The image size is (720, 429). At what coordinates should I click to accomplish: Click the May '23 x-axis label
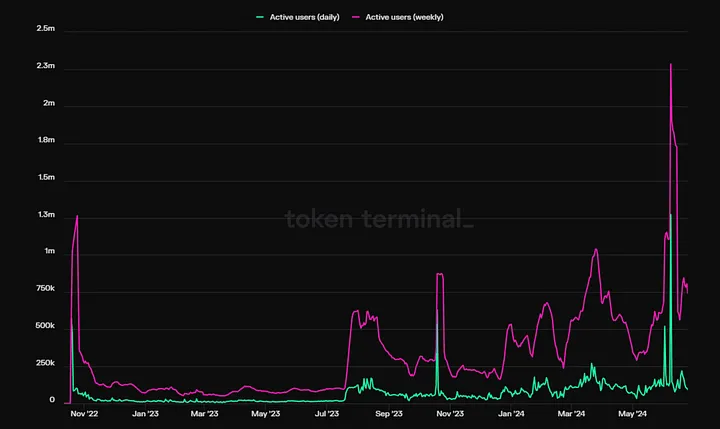[265, 413]
